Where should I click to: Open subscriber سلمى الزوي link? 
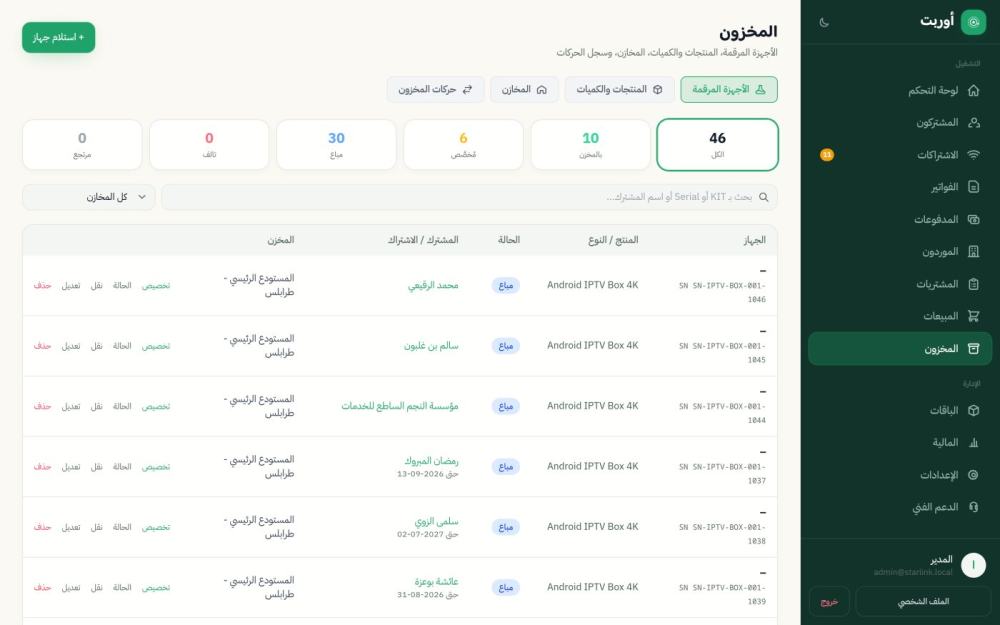click(x=436, y=521)
